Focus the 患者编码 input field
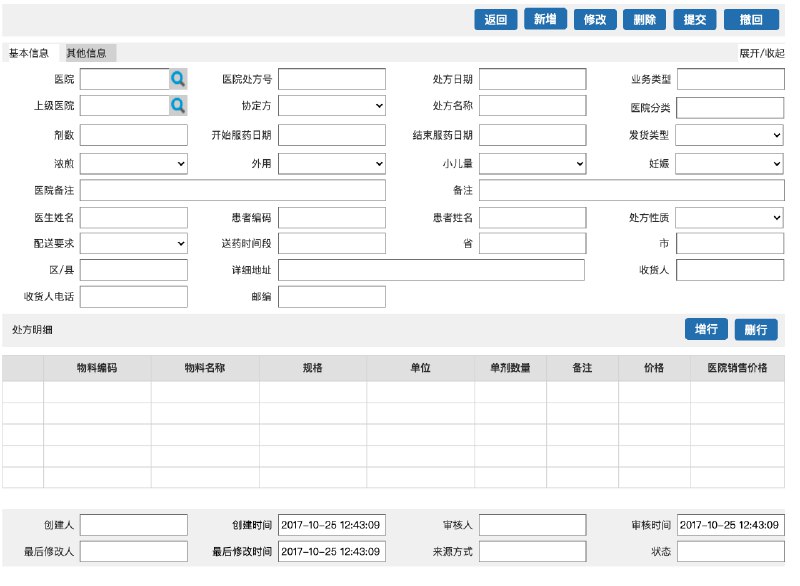Image resolution: width=800 pixels, height=586 pixels. (x=332, y=218)
